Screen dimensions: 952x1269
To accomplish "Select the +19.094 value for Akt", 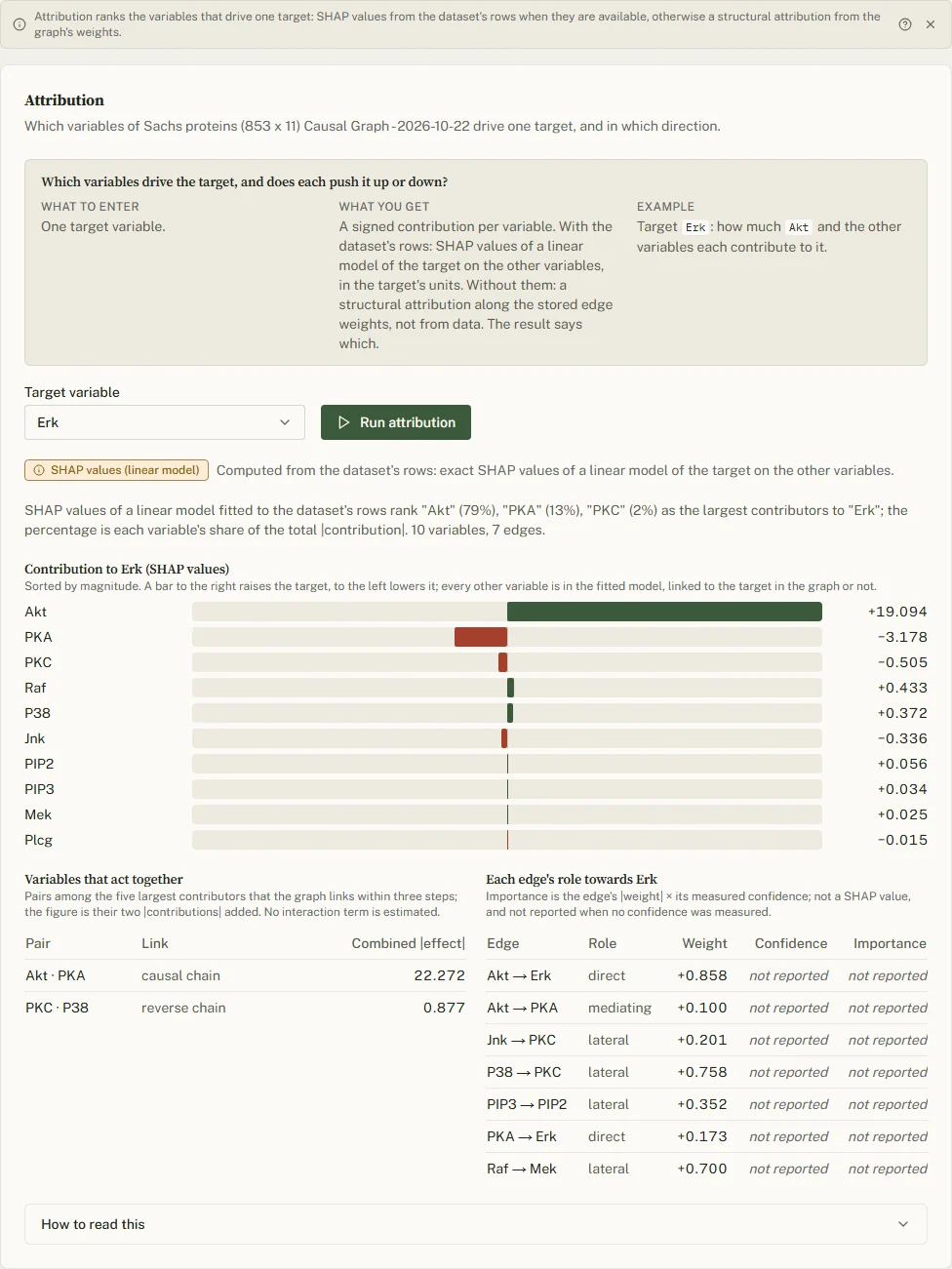I will [897, 612].
